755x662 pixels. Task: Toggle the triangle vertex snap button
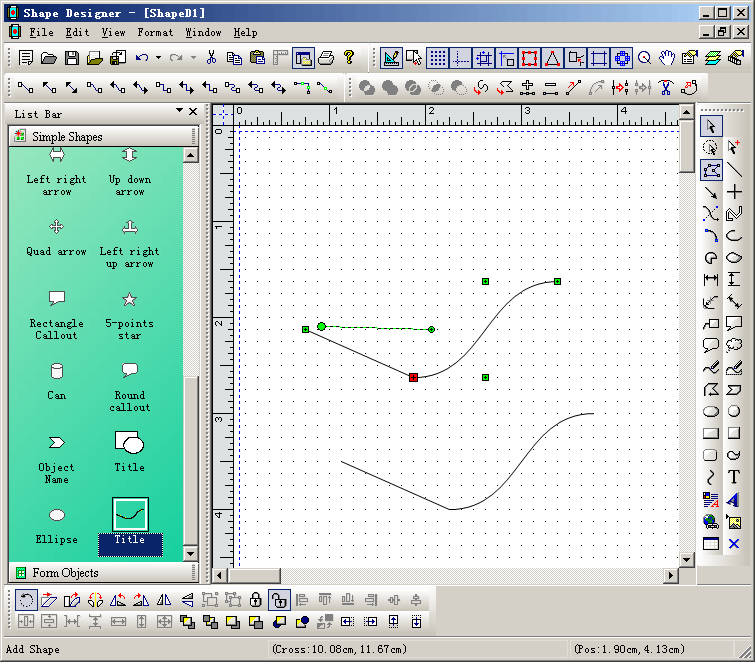point(553,58)
